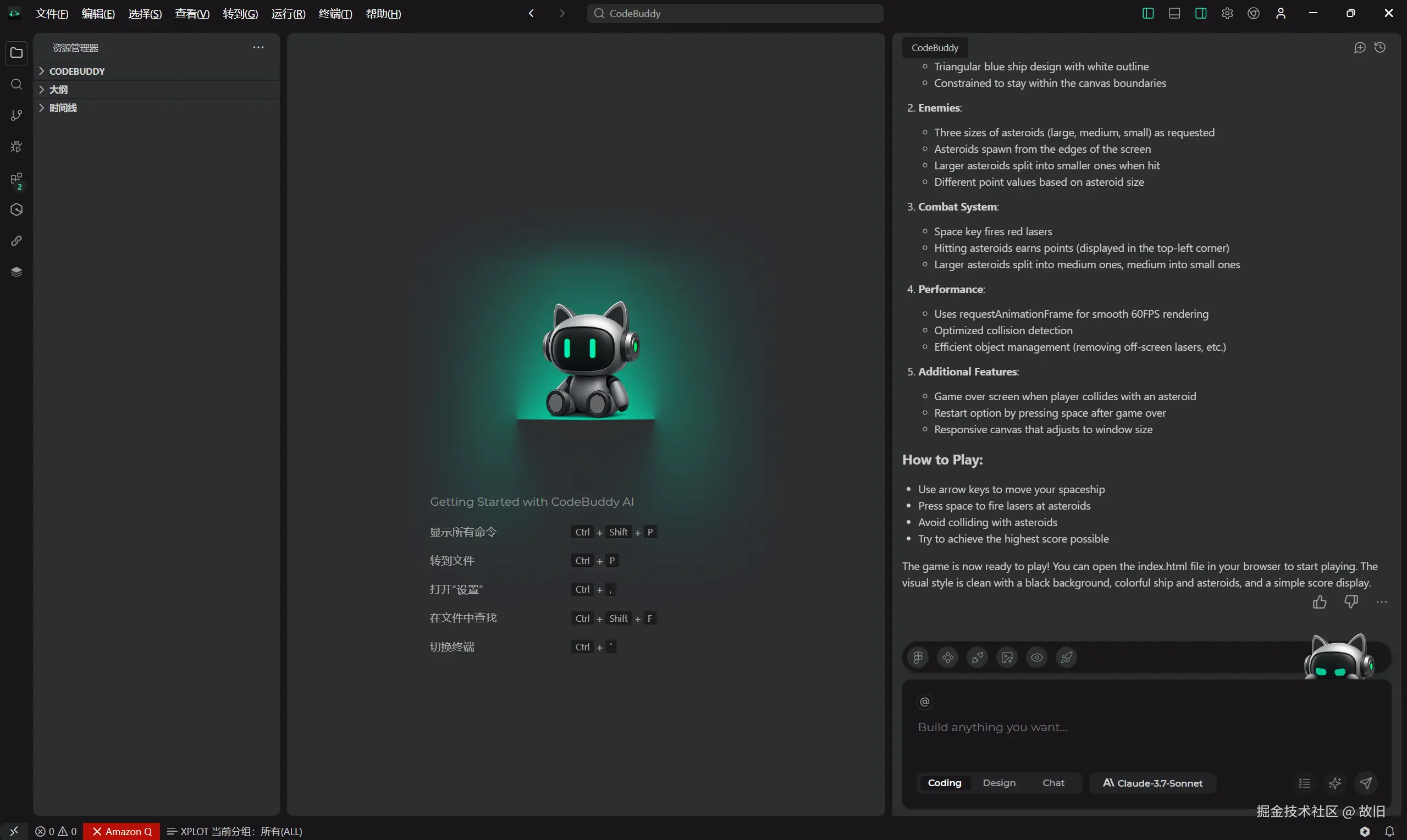Switch to the Design mode tab
1407x840 pixels.
(x=999, y=783)
